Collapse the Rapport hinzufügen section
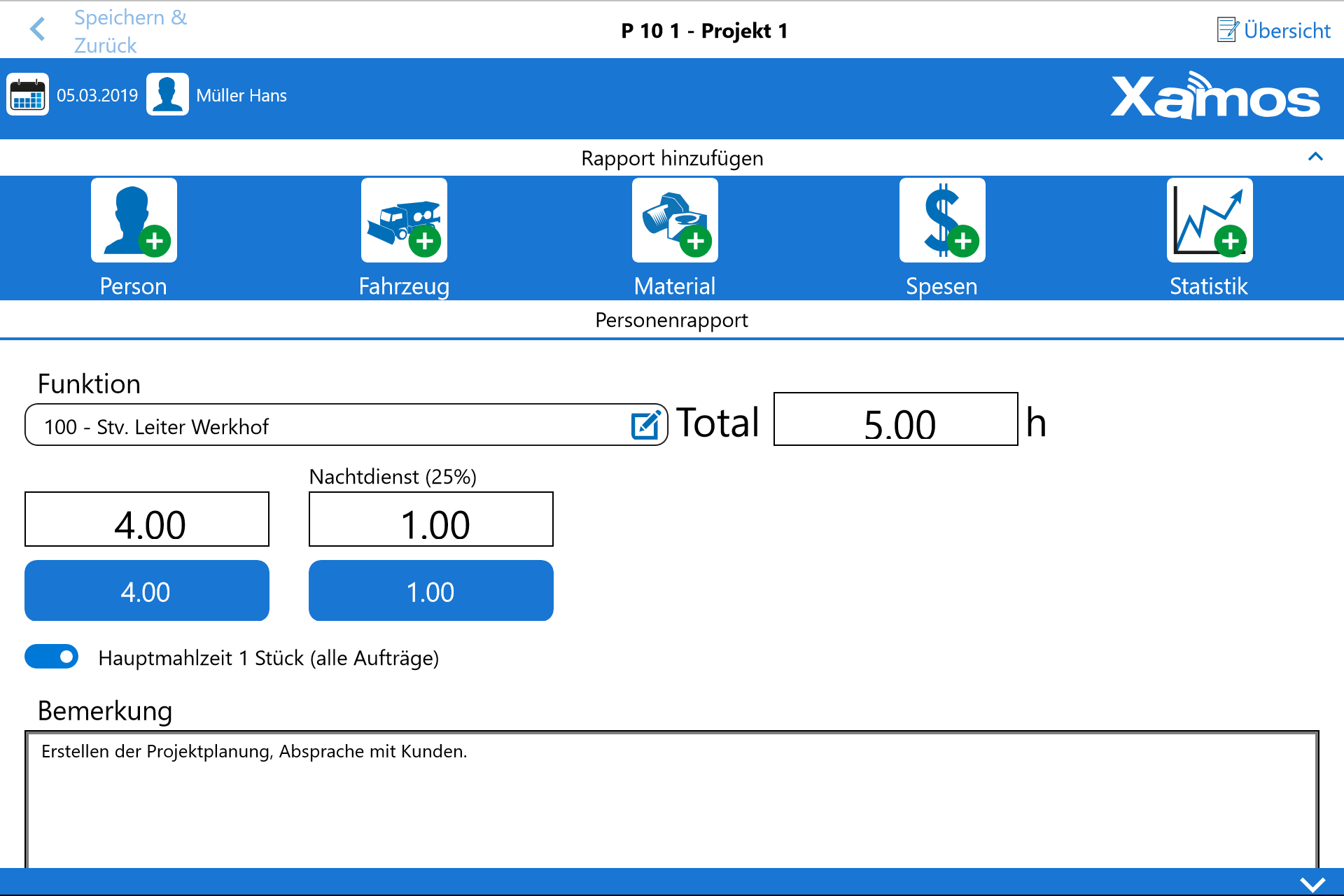Viewport: 1344px width, 896px height. point(1315,157)
